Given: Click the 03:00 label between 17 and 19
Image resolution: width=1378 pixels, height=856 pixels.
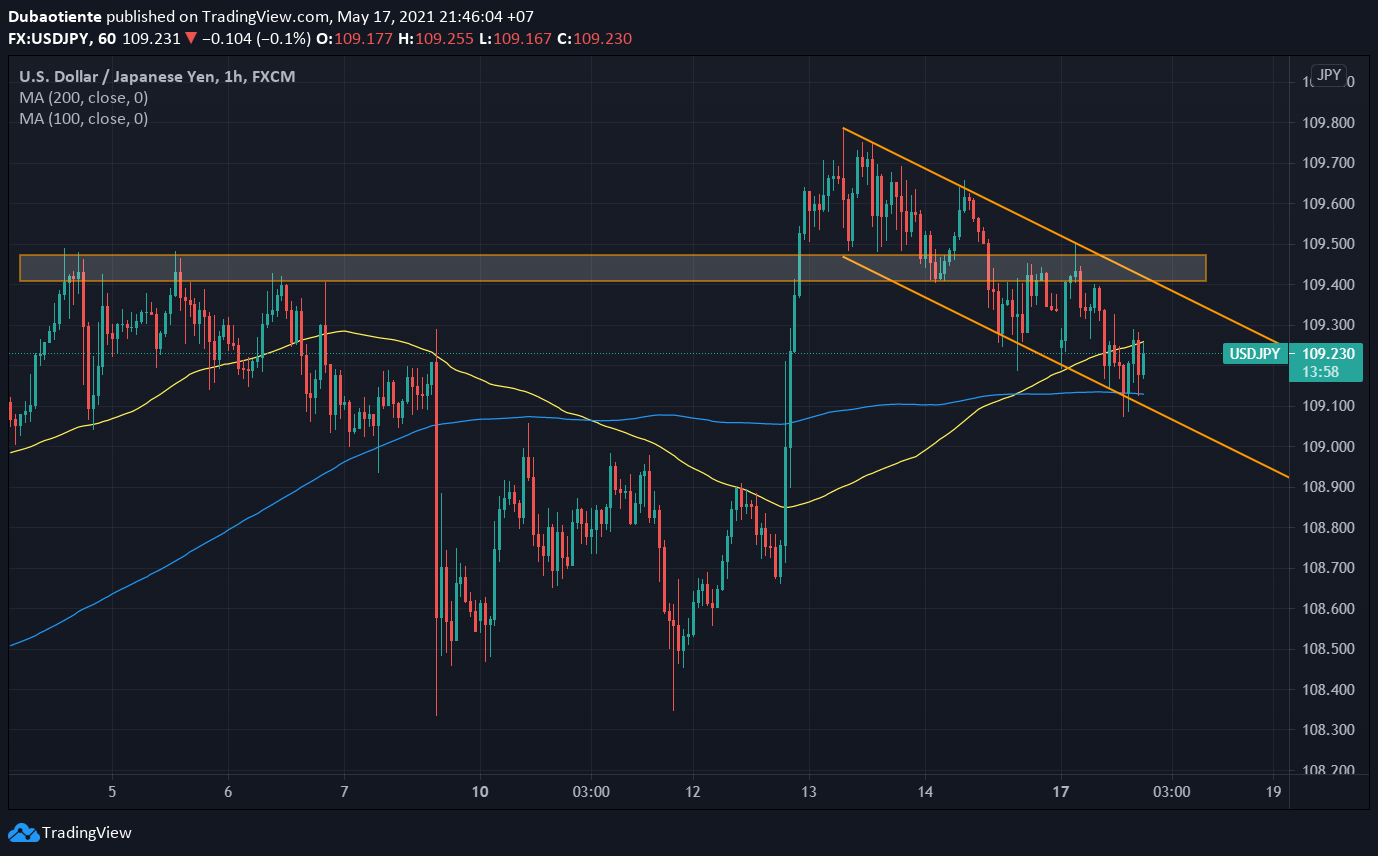Looking at the screenshot, I should 1171,791.
